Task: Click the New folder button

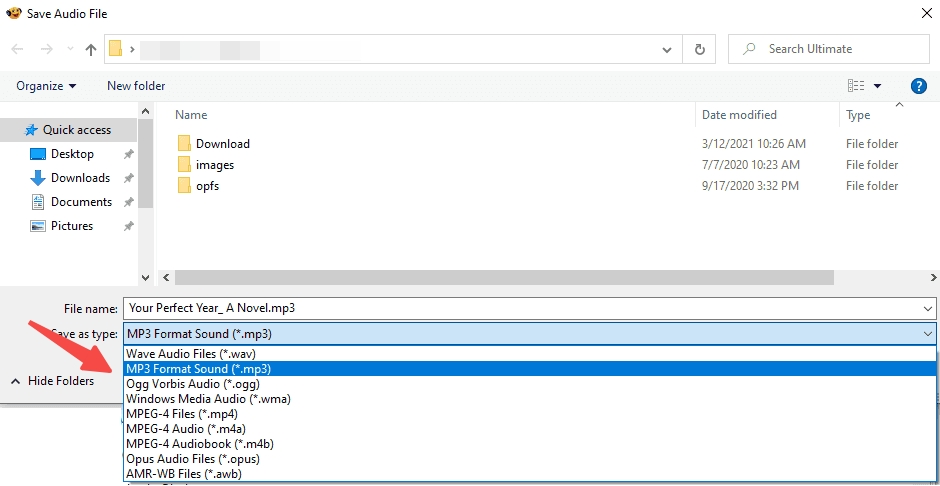Action: coord(136,86)
